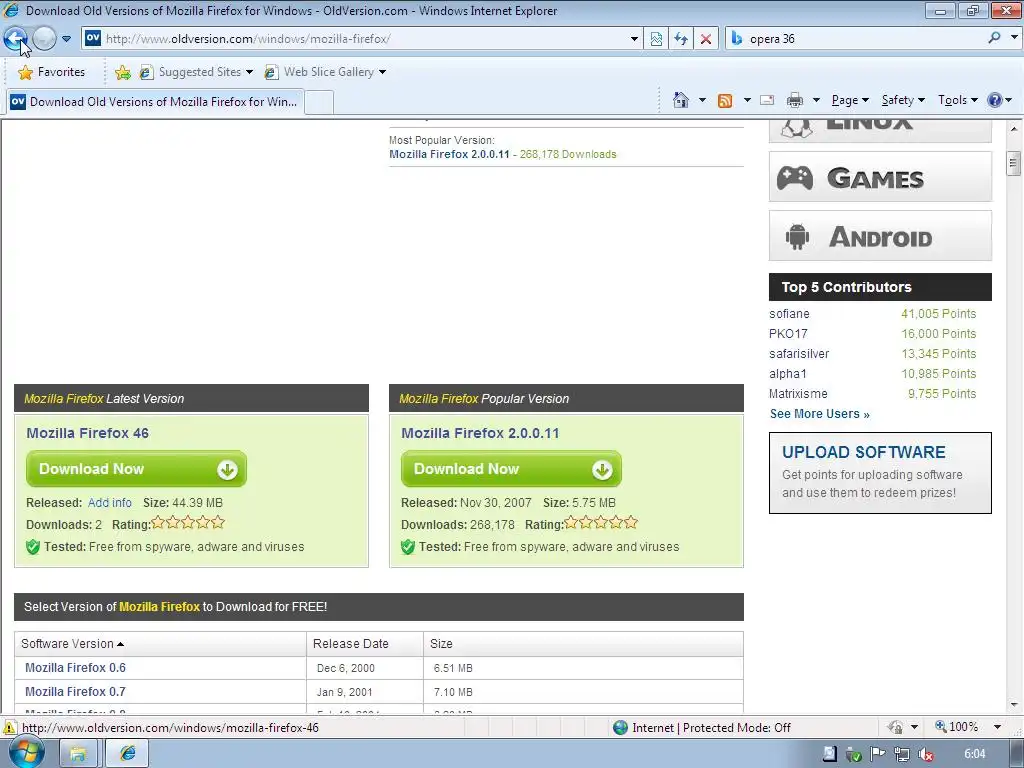Screen dimensions: 1024x768
Task: Follow the See More Users link
Action: pyautogui.click(x=820, y=414)
